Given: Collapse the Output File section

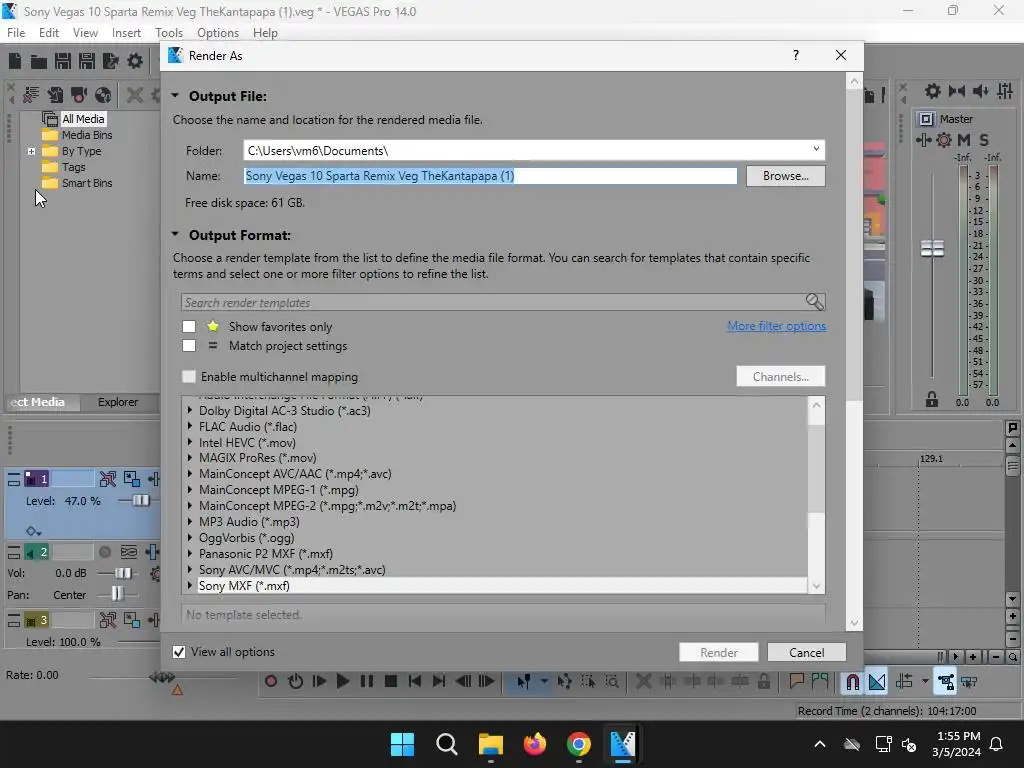Looking at the screenshot, I should [x=175, y=95].
